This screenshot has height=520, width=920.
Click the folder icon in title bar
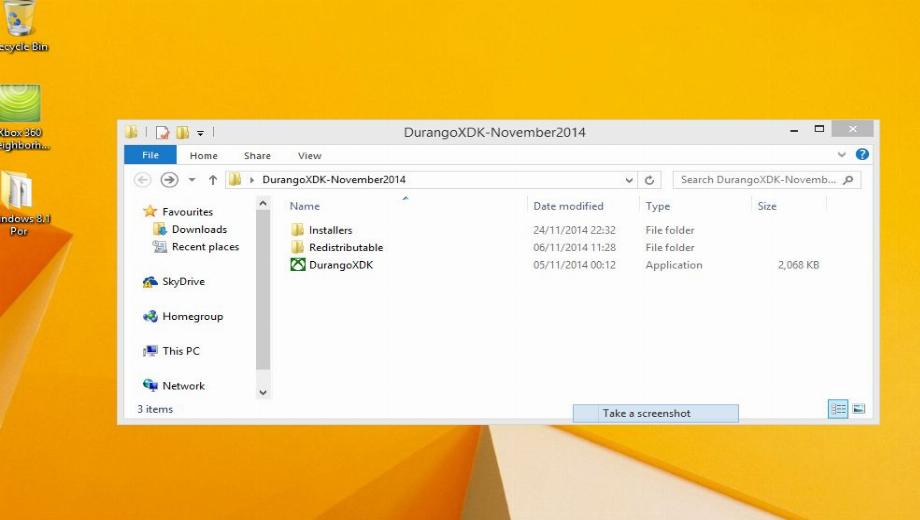point(131,133)
